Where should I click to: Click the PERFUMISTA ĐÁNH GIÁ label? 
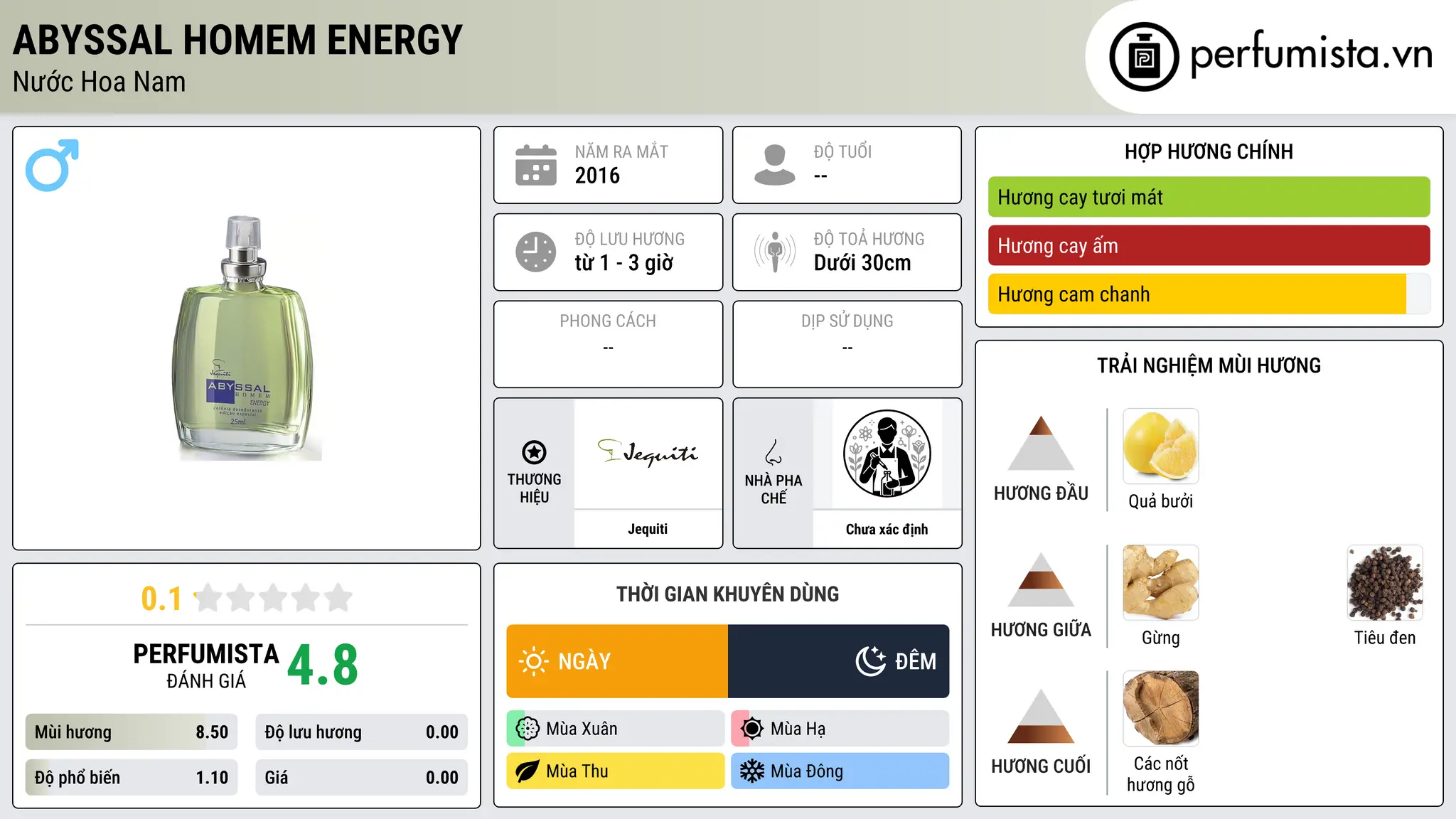click(x=206, y=665)
